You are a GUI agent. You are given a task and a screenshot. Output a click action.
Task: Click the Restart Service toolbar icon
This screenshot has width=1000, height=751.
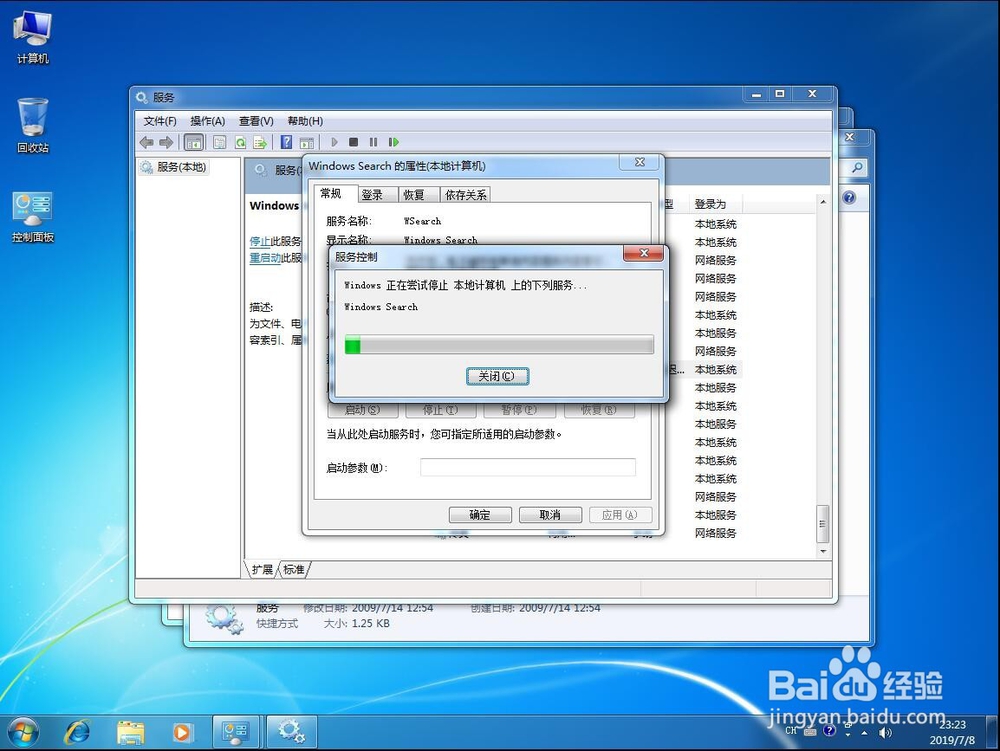coord(394,142)
